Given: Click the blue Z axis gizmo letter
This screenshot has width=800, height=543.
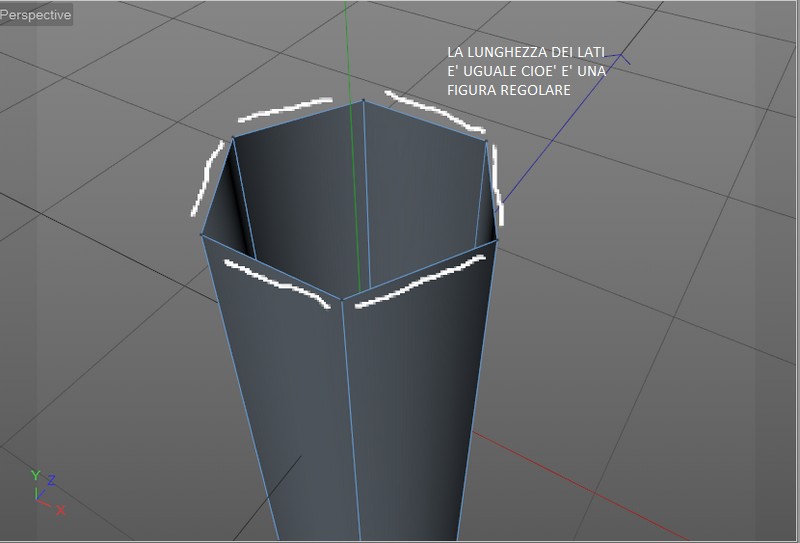Looking at the screenshot, I should tap(51, 480).
